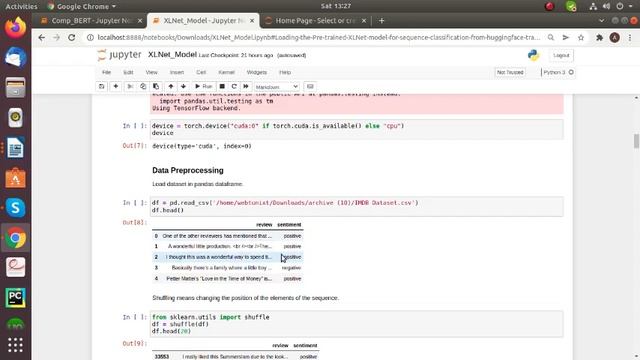The height and width of the screenshot is (360, 640).
Task: Copy selected cells icon
Action: pos(143,87)
